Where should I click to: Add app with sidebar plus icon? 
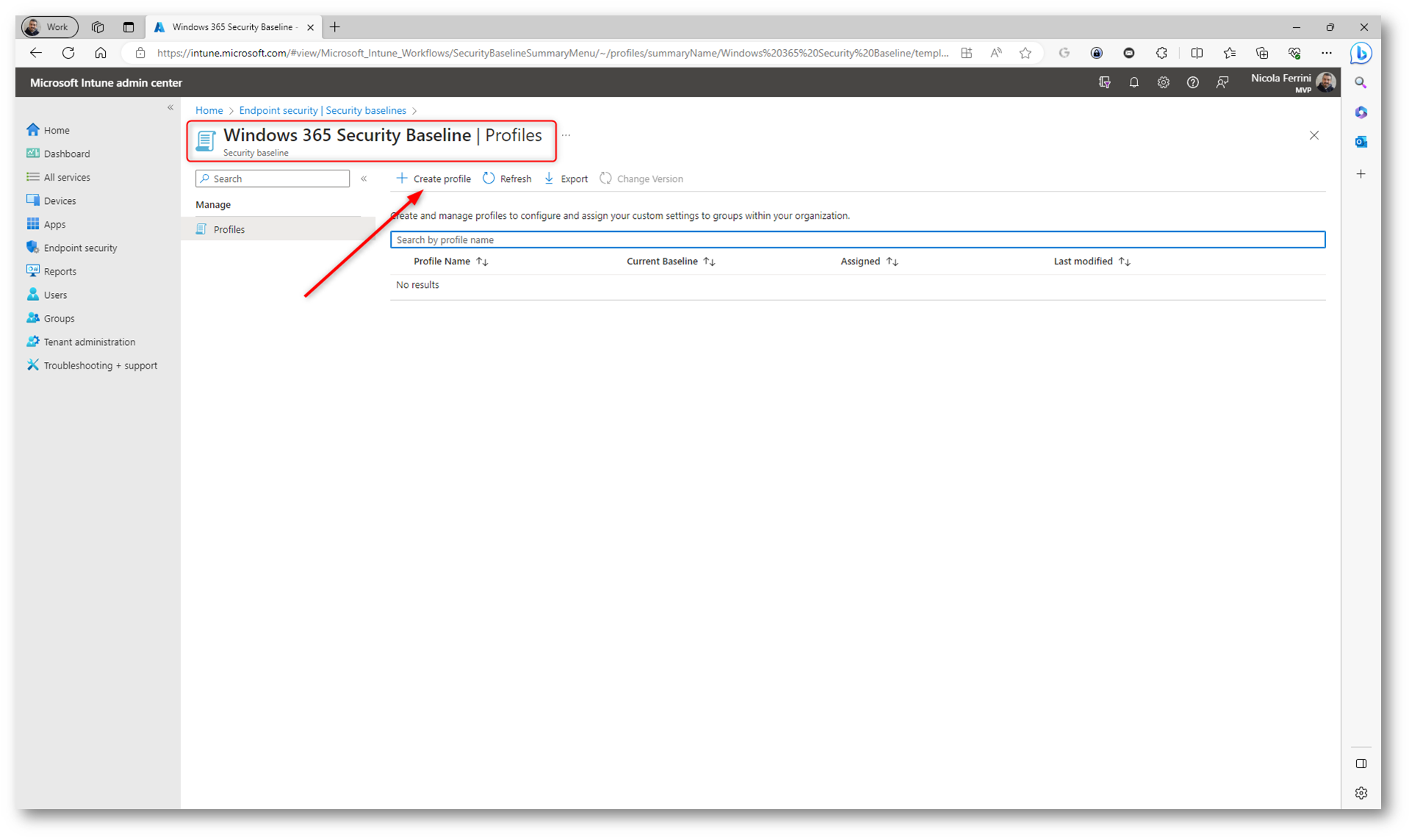[1361, 174]
